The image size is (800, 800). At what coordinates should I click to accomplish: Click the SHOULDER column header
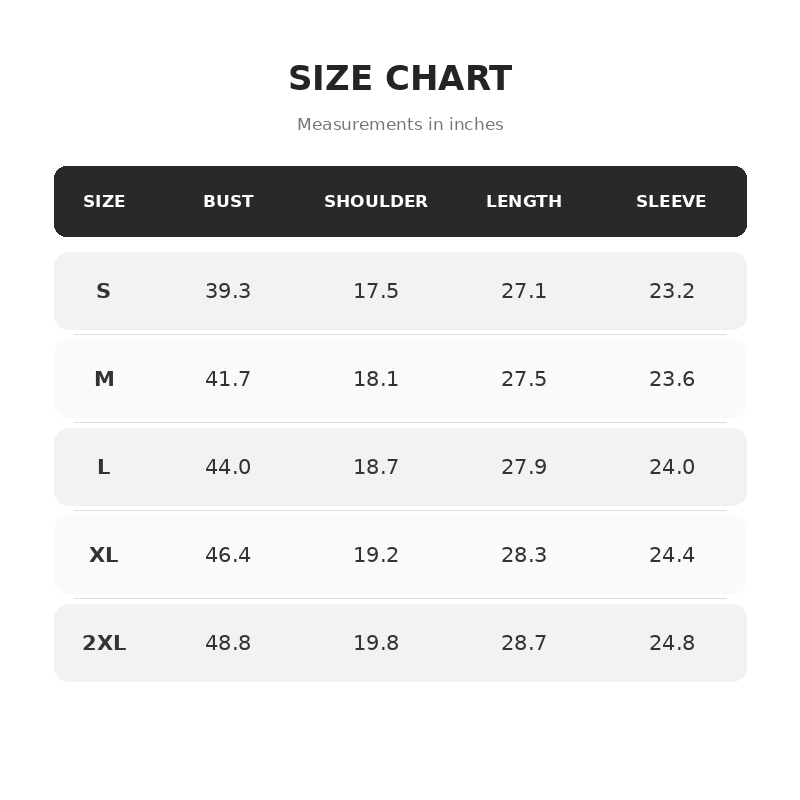pos(376,201)
